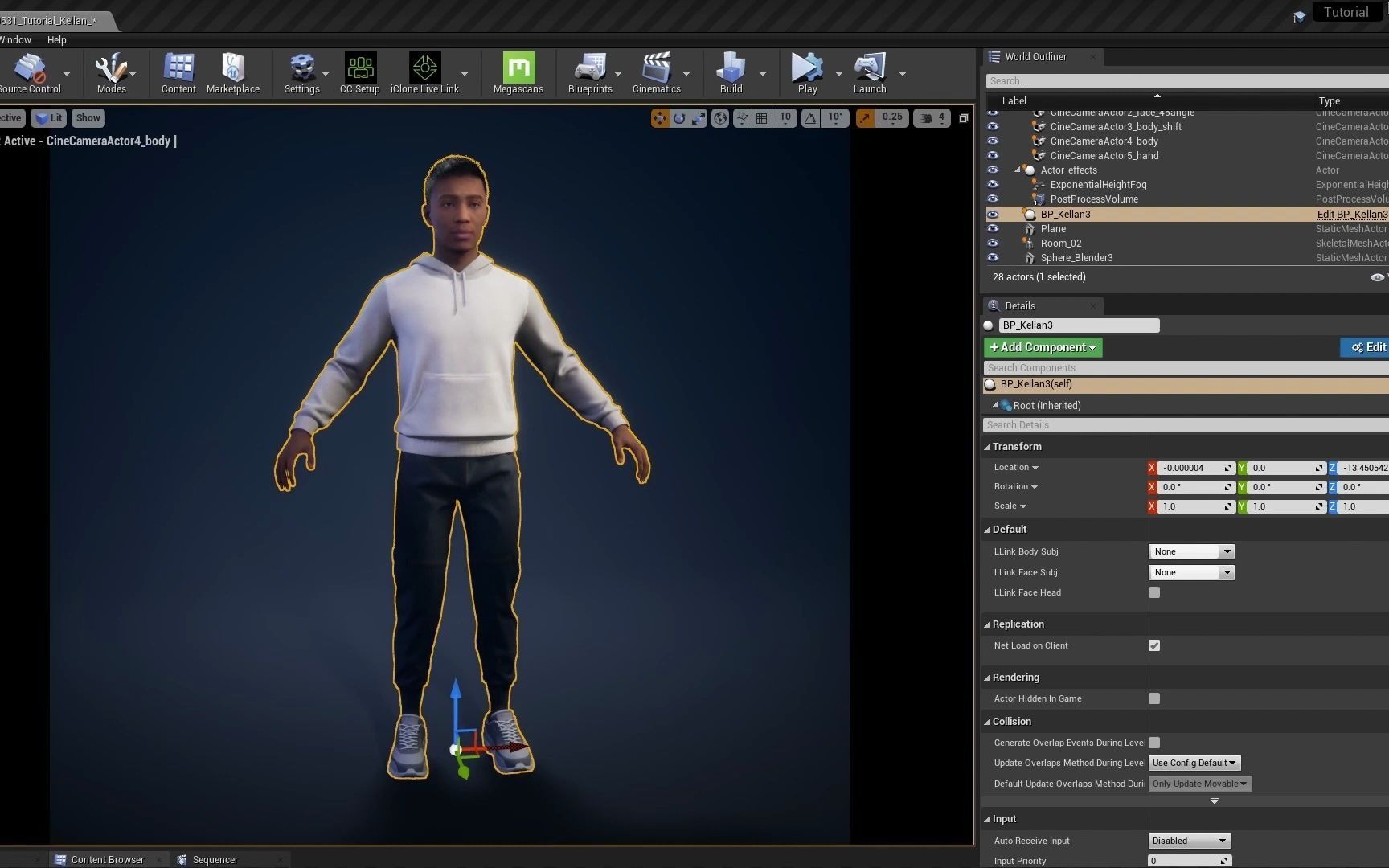Open the Window menu
The height and width of the screenshot is (868, 1389).
(x=15, y=39)
